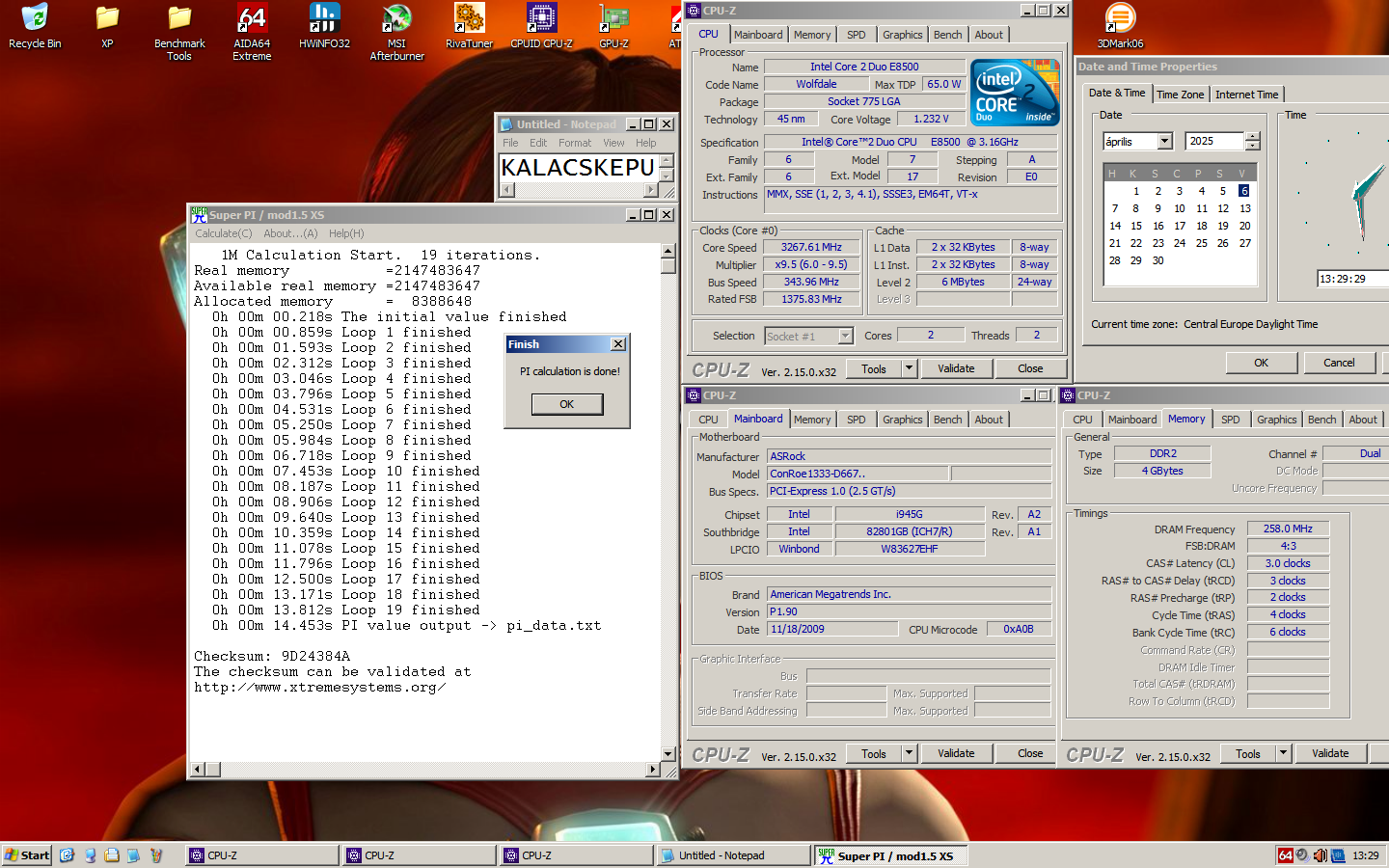Screen dimensions: 1389x868
Task: Open About tab in CPU-Z Memory window
Action: tap(1363, 420)
